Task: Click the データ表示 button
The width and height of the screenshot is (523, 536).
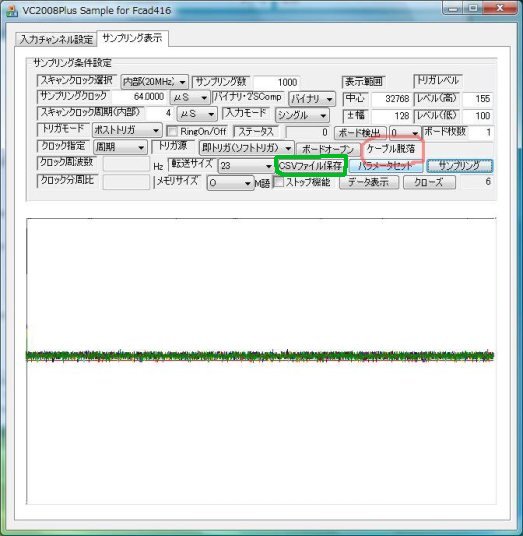Action: (x=368, y=182)
